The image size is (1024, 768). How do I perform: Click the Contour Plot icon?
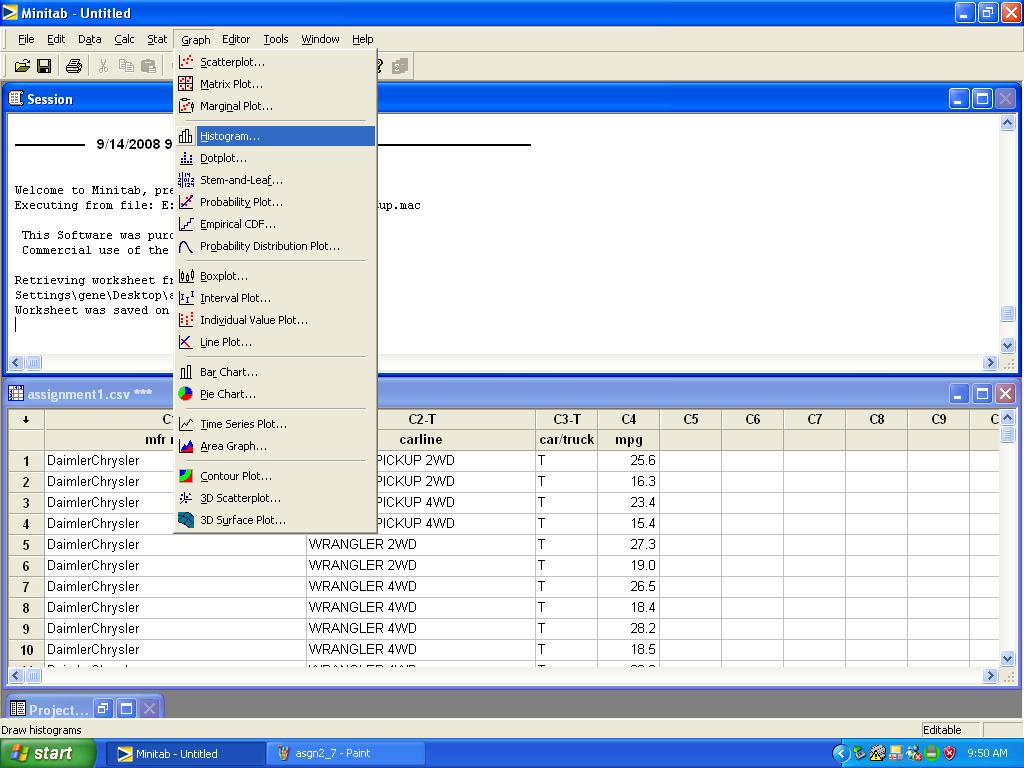pos(186,476)
